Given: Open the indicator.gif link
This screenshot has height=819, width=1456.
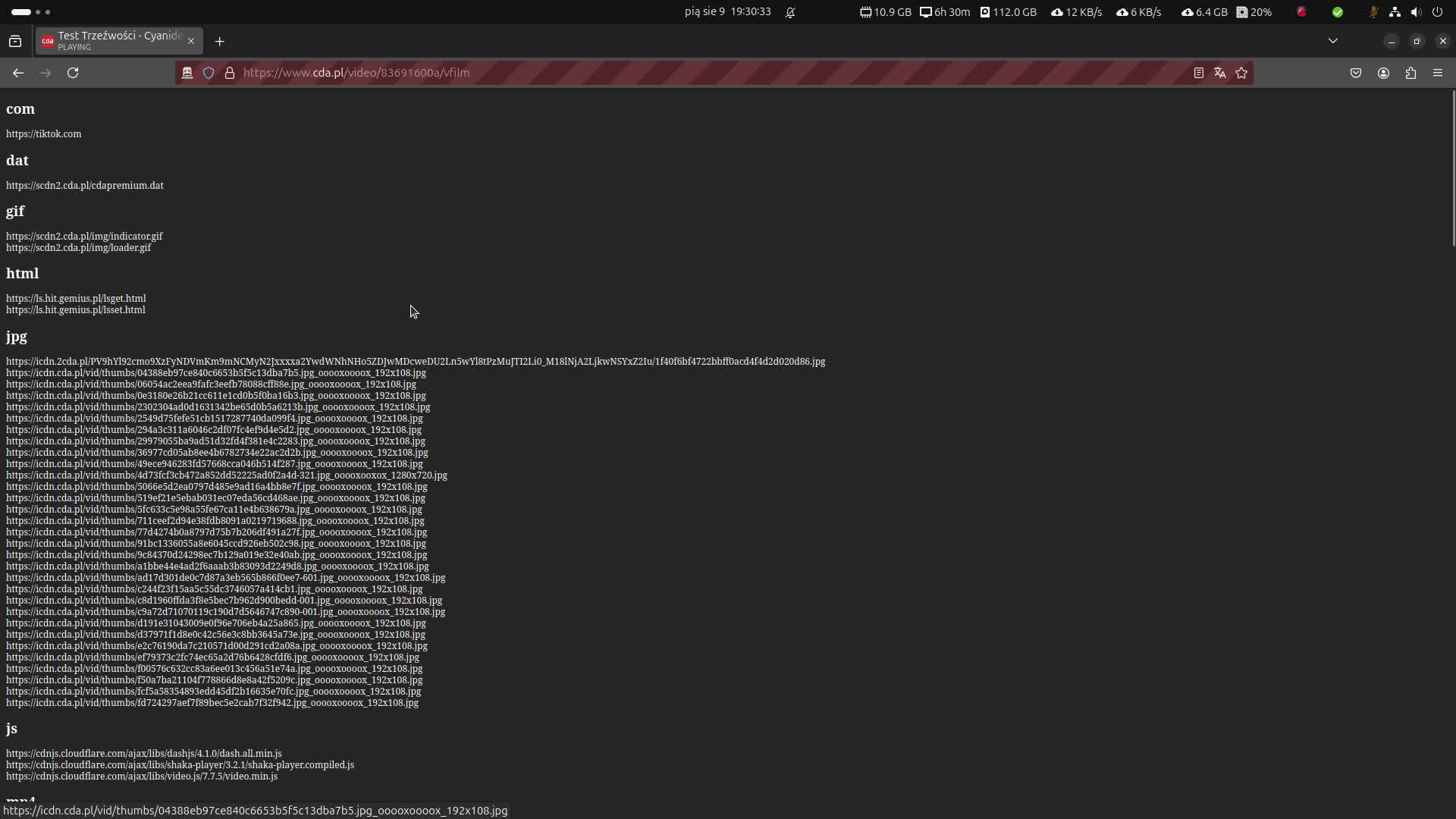Looking at the screenshot, I should click(x=84, y=237).
